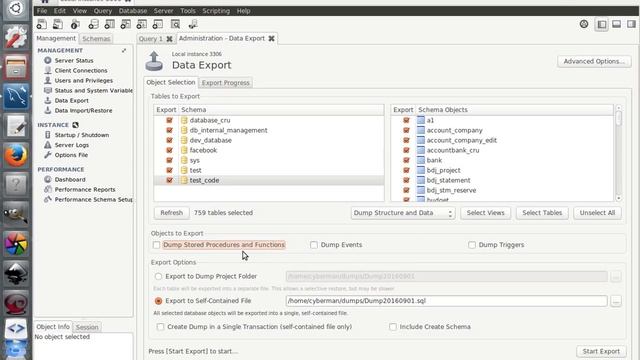The image size is (640, 360).
Task: Uncheck export for facebook schema
Action: pyautogui.click(x=169, y=150)
